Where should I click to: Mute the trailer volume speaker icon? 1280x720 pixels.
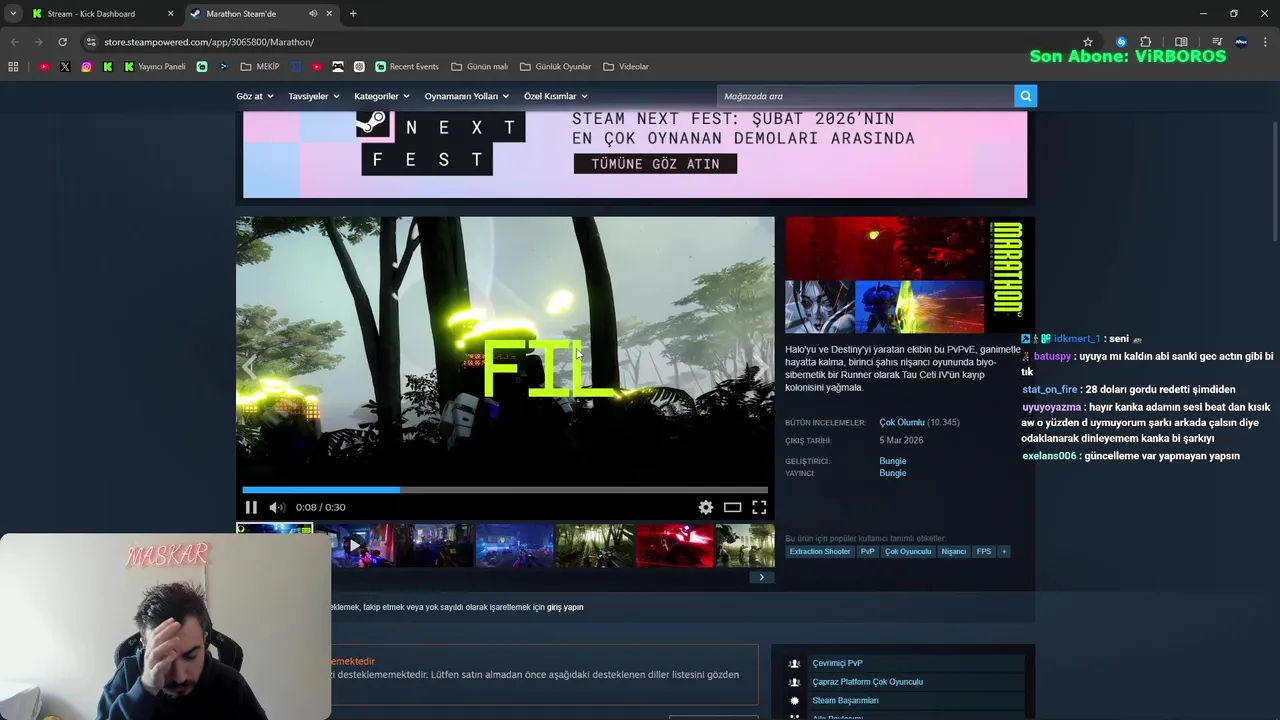click(277, 507)
